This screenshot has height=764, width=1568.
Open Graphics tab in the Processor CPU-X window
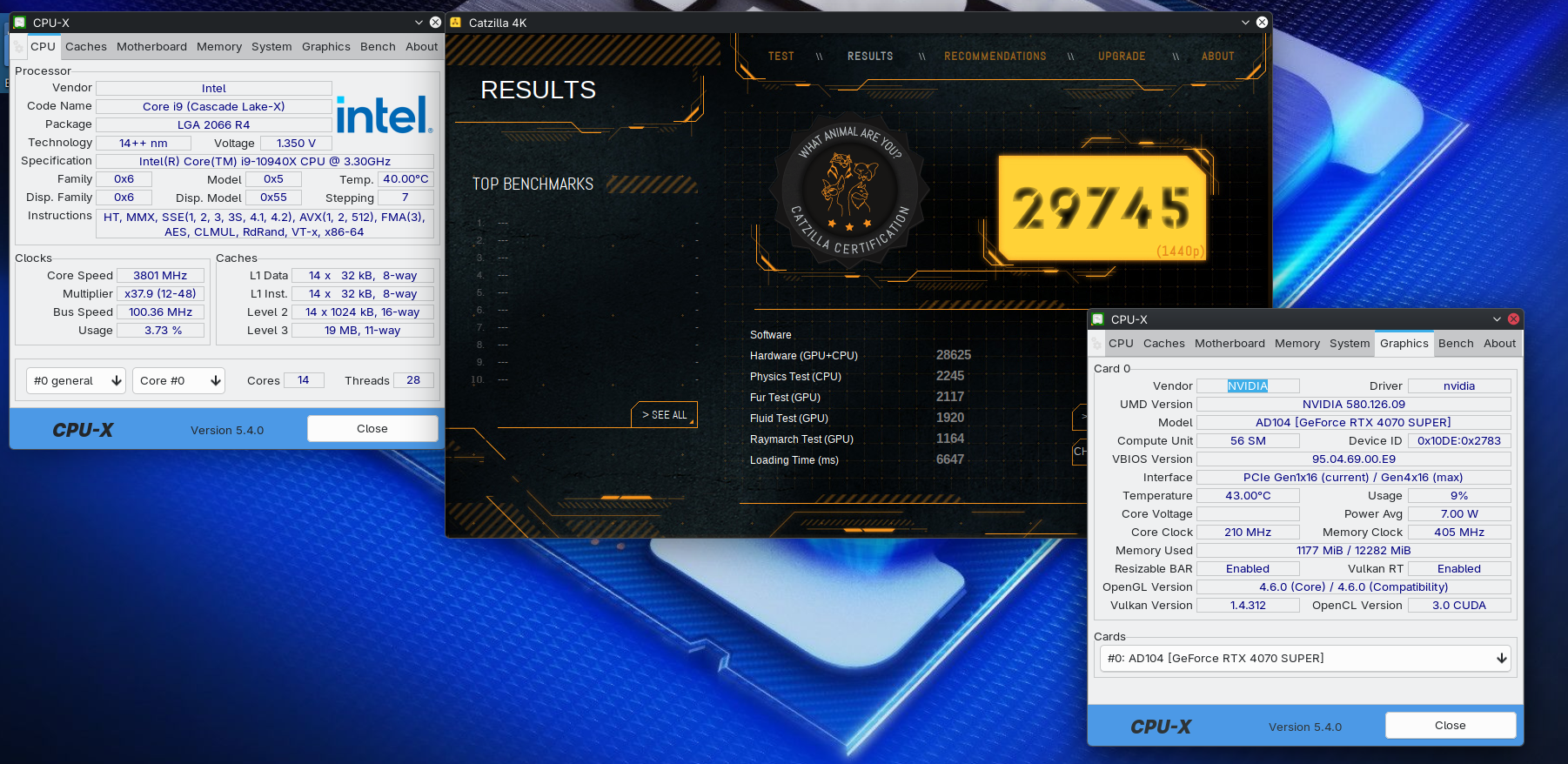point(326,47)
